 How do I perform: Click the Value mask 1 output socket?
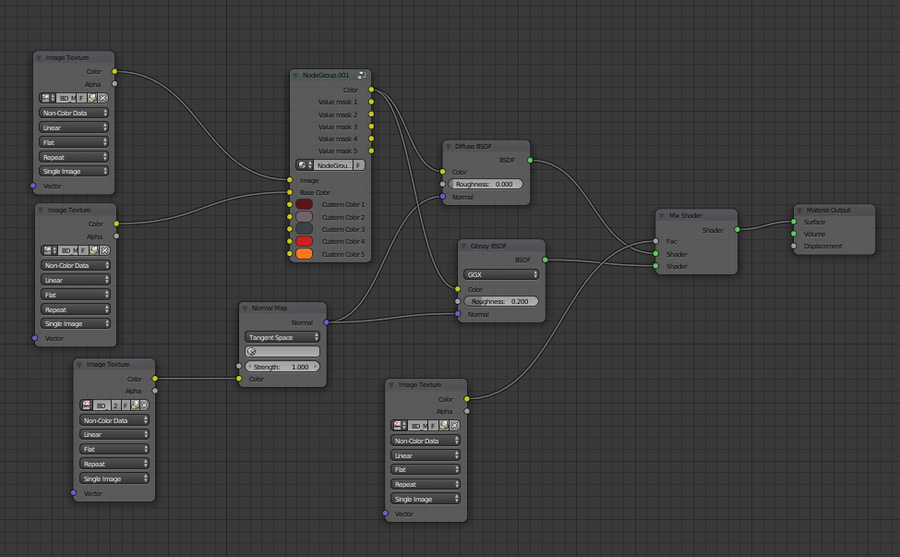tap(371, 102)
